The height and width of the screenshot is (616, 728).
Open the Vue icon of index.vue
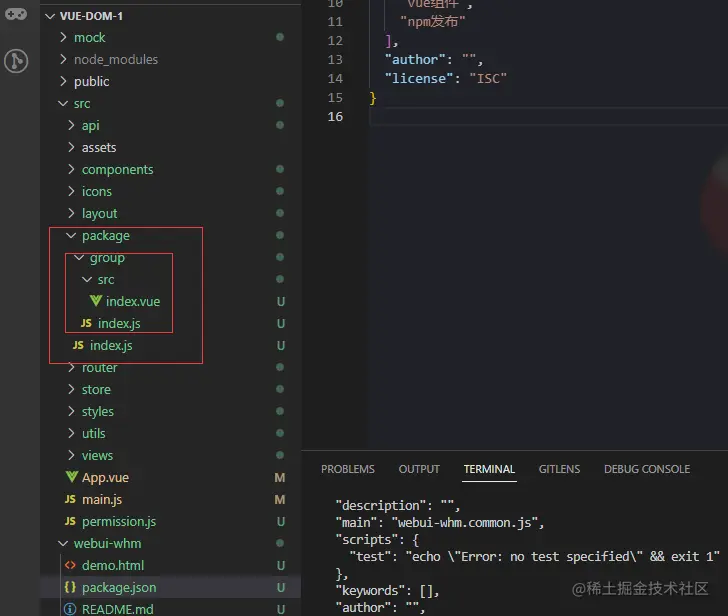click(x=96, y=301)
